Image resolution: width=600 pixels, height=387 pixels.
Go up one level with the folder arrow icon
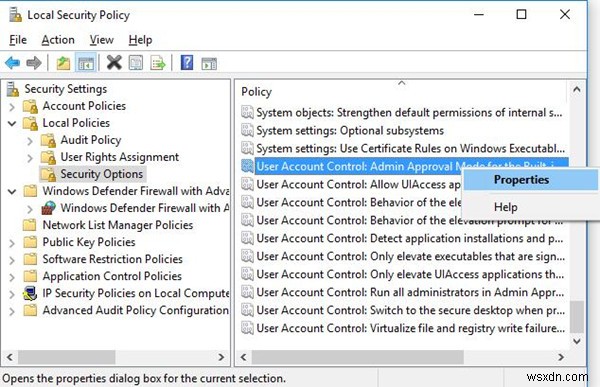click(x=63, y=63)
